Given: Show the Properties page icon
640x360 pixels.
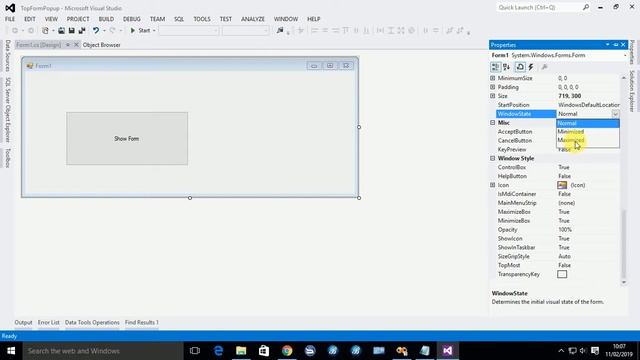Looking at the screenshot, I should tap(520, 67).
